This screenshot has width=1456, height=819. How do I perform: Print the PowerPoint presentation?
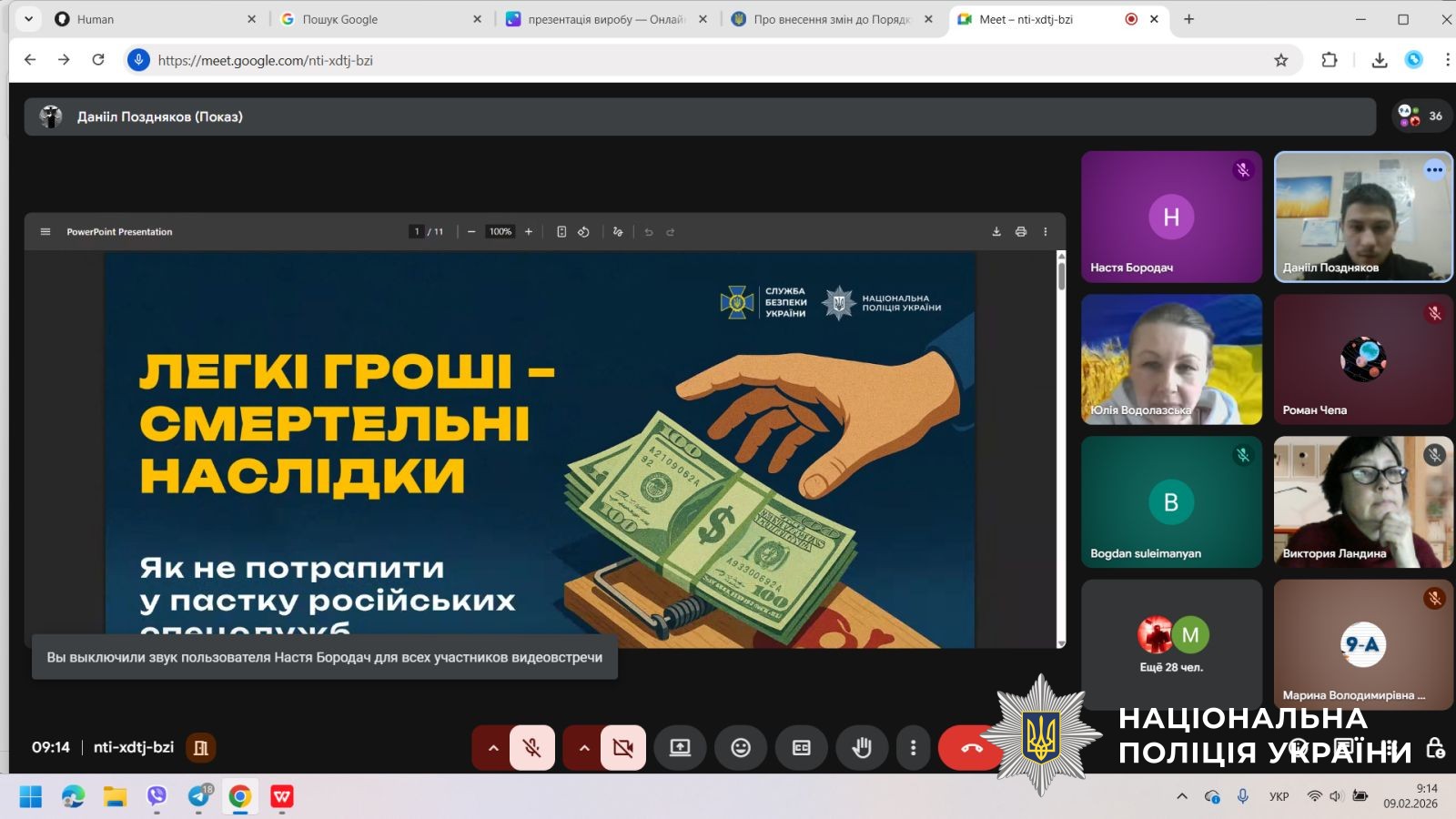tap(1020, 231)
